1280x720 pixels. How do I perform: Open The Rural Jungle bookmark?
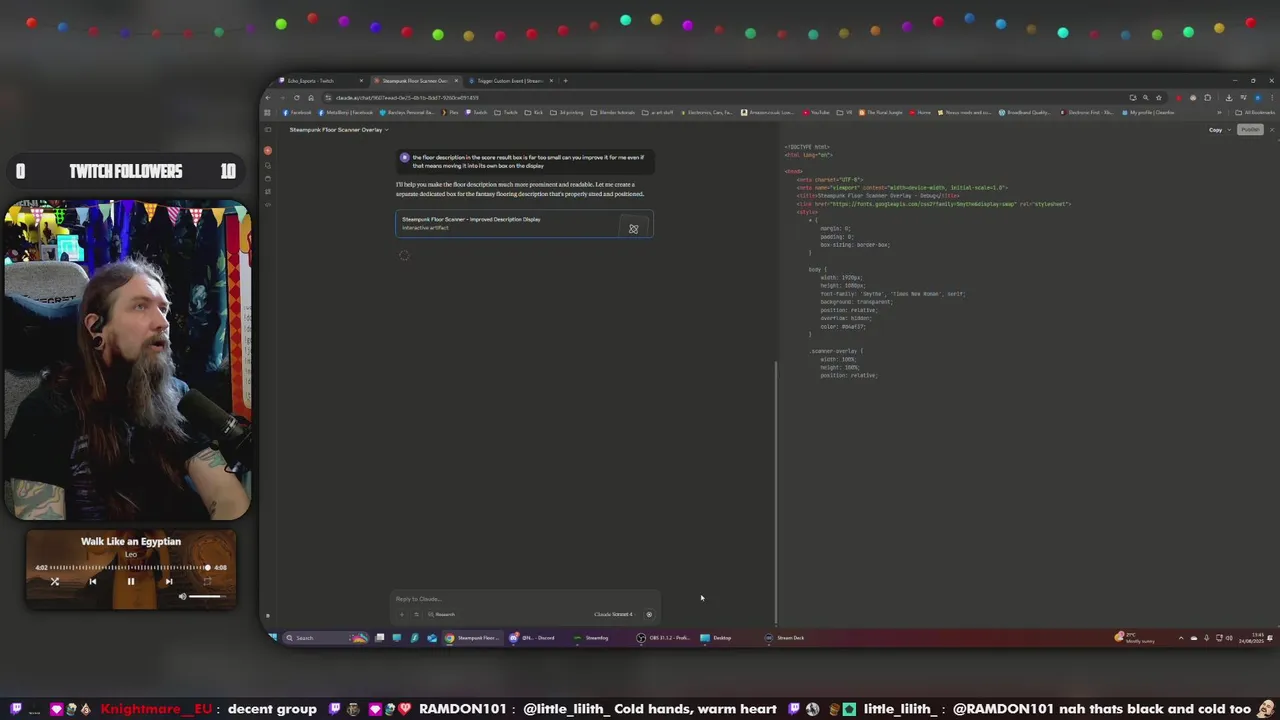(x=881, y=112)
